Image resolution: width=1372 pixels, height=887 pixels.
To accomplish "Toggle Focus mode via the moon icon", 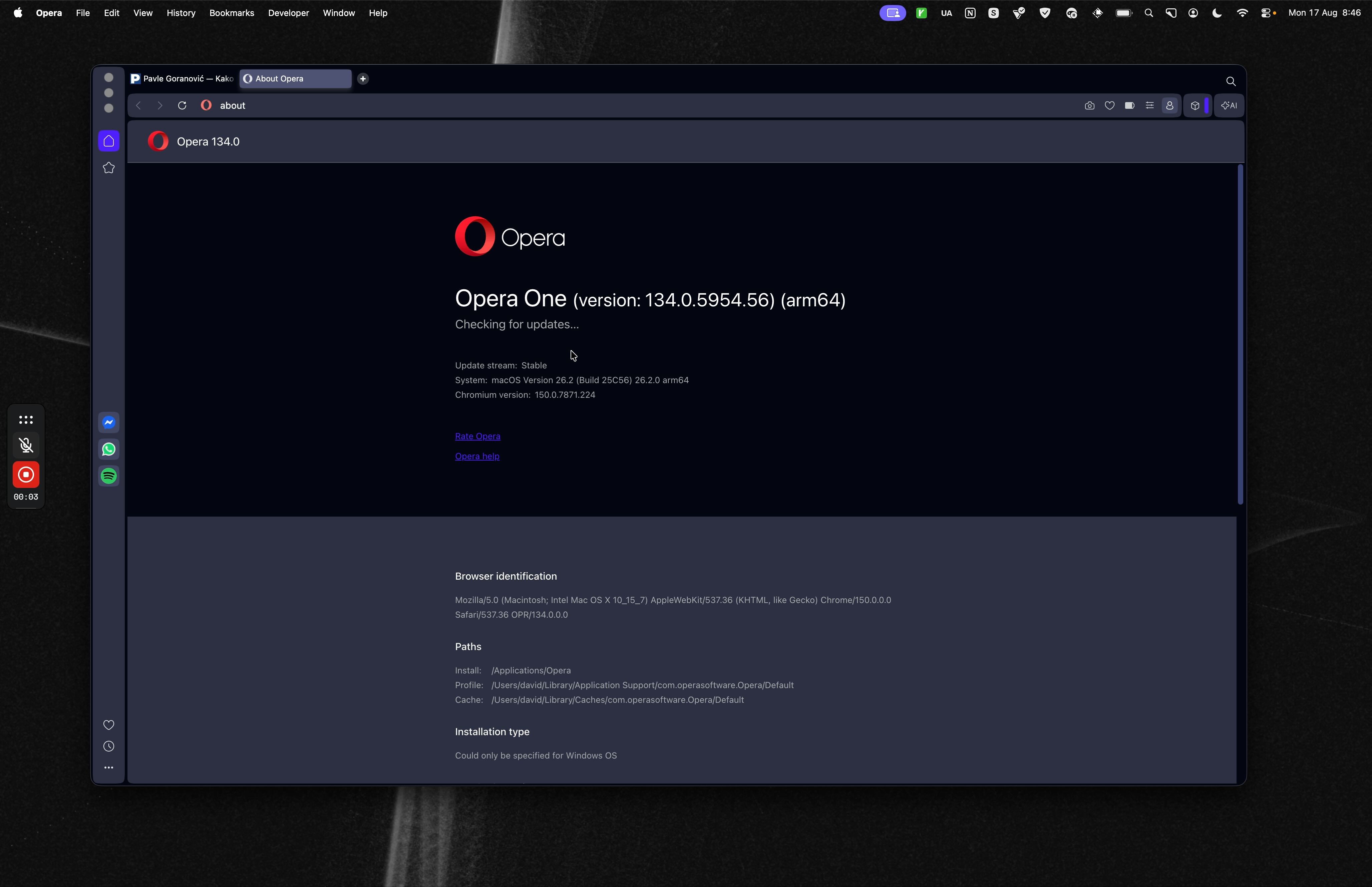I will (1217, 13).
